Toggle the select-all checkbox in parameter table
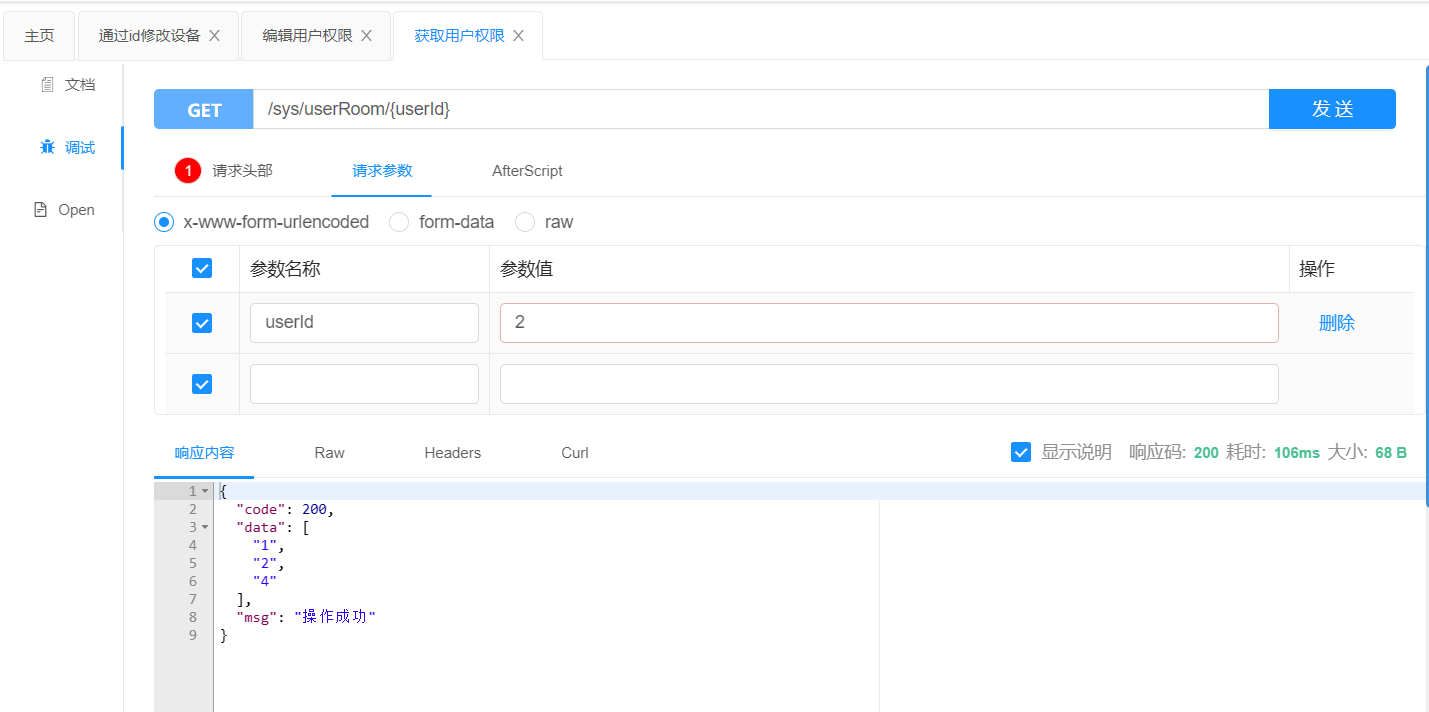 (x=202, y=268)
